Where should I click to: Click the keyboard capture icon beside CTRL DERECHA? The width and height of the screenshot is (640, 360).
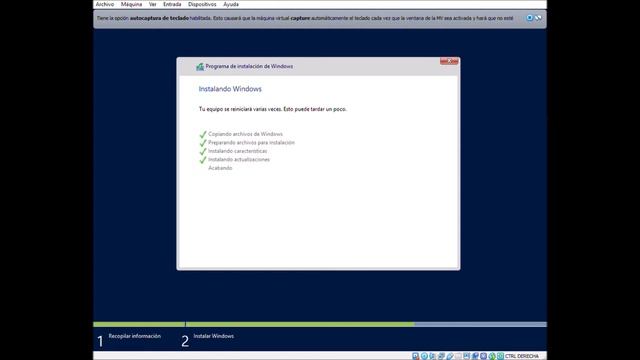tap(500, 356)
